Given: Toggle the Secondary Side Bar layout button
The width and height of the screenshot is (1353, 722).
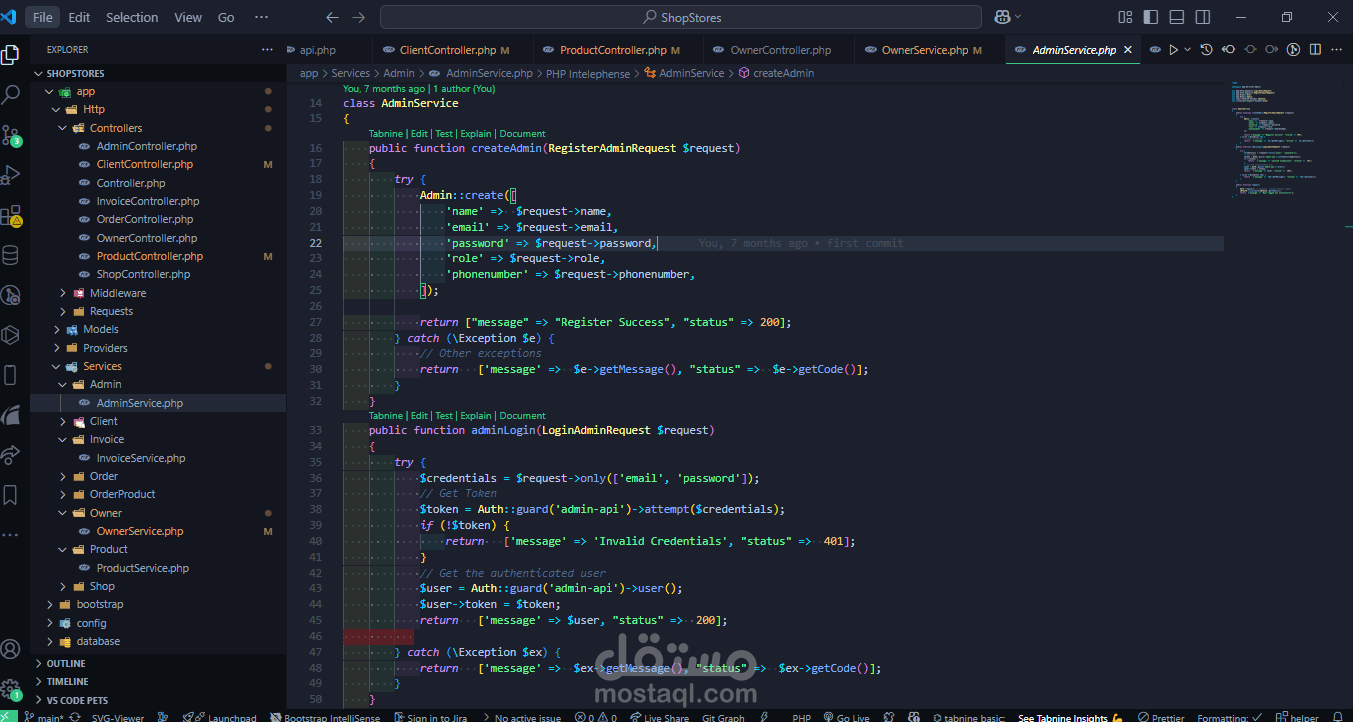Looking at the screenshot, I should point(1202,17).
